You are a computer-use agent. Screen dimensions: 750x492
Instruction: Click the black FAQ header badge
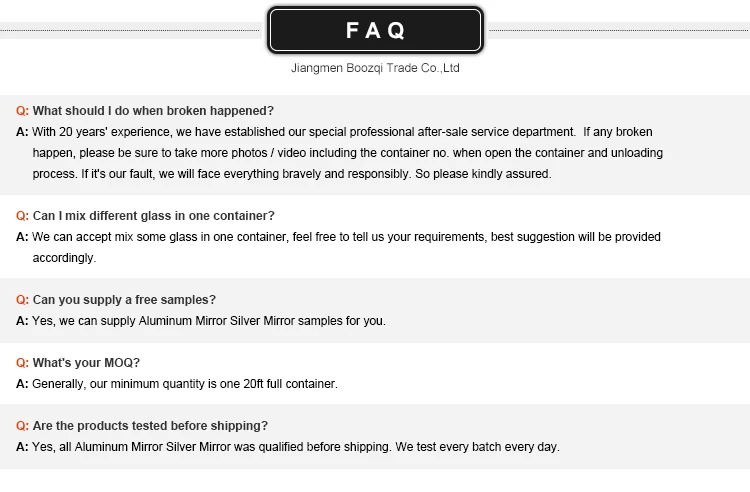[x=375, y=30]
